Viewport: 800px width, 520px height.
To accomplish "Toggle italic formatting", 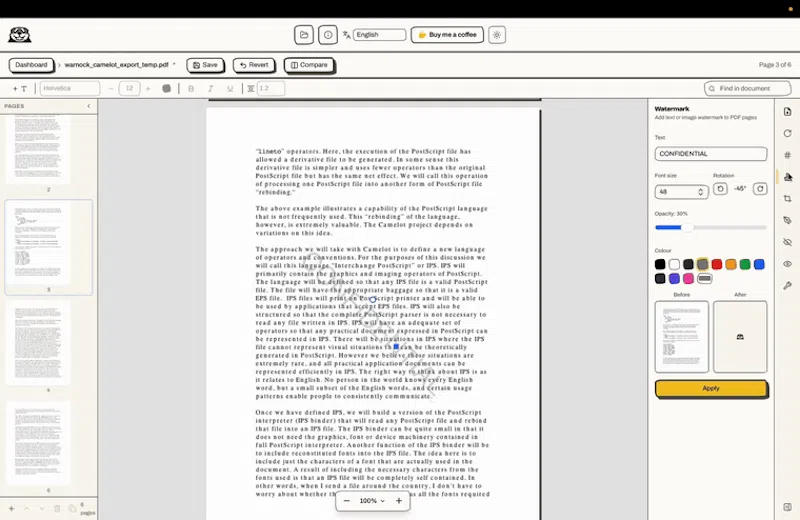I will point(211,88).
